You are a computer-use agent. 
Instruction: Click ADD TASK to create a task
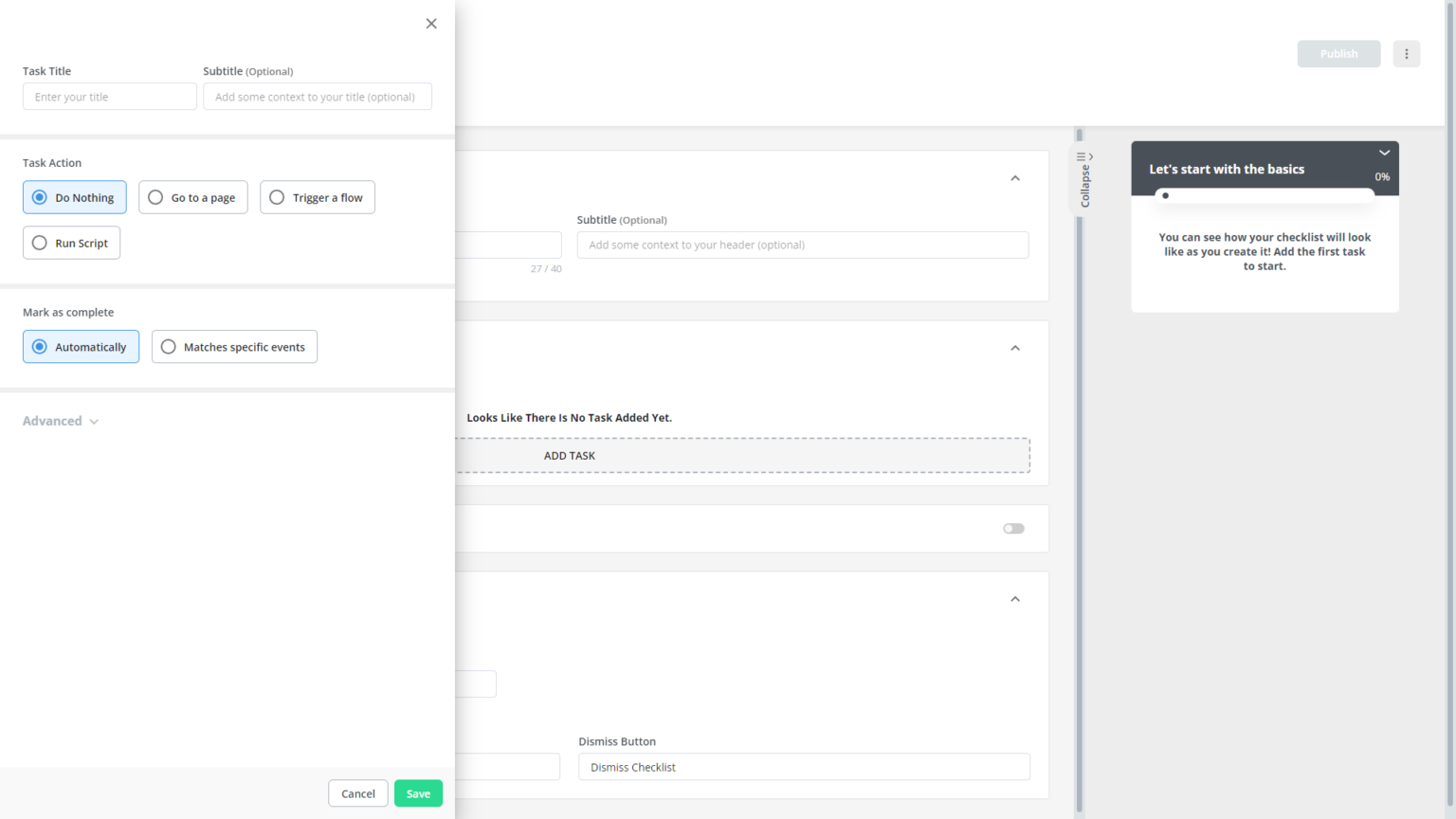569,455
